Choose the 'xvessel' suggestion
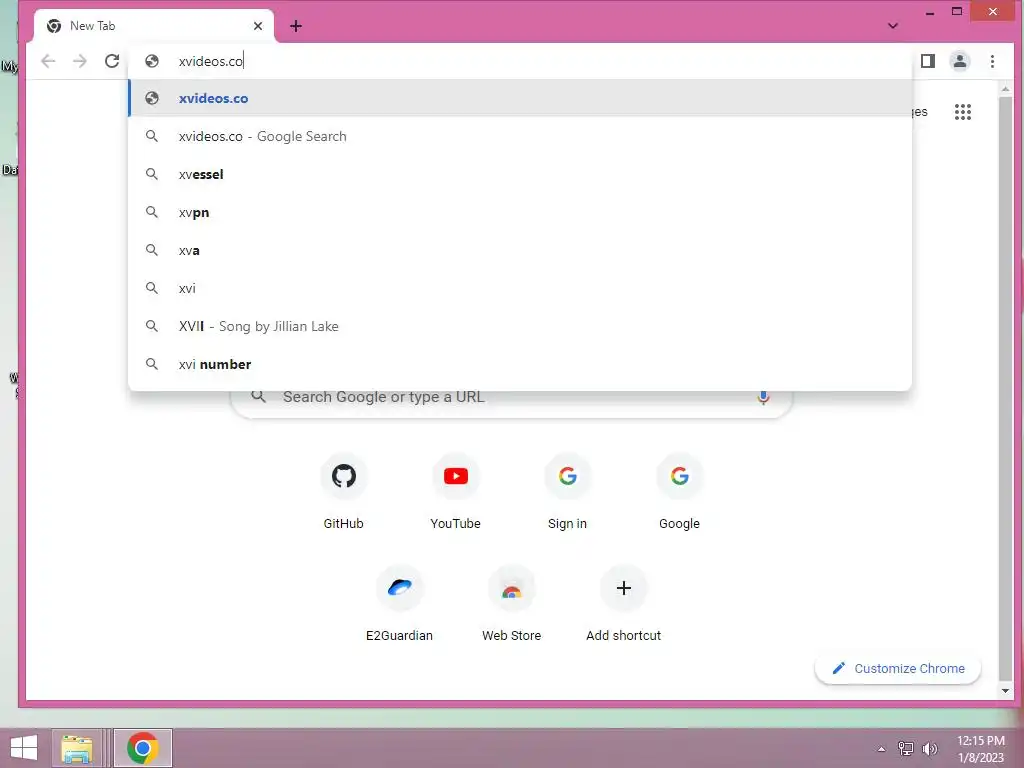The width and height of the screenshot is (1024, 768). pyautogui.click(x=520, y=174)
